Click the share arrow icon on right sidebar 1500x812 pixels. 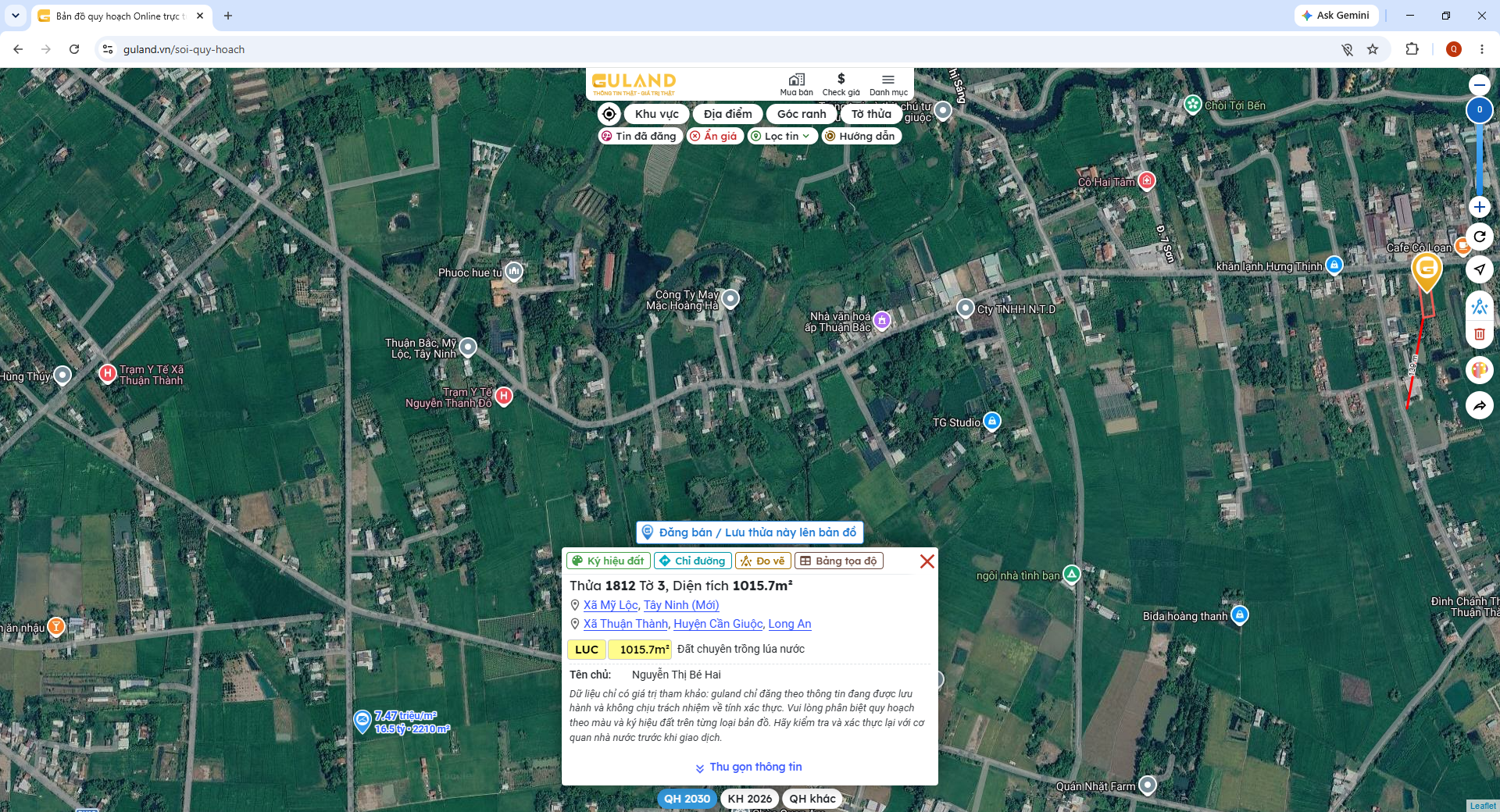tap(1480, 406)
